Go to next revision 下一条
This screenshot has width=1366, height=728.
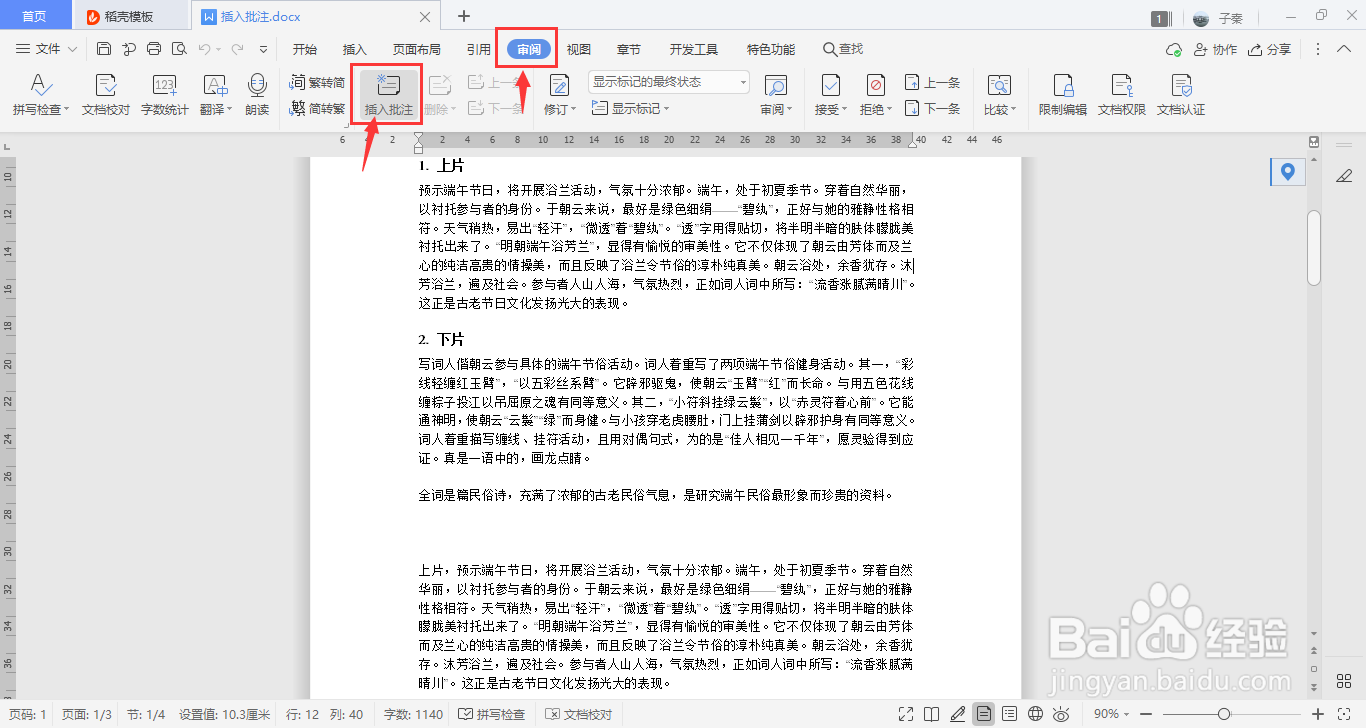pos(932,108)
